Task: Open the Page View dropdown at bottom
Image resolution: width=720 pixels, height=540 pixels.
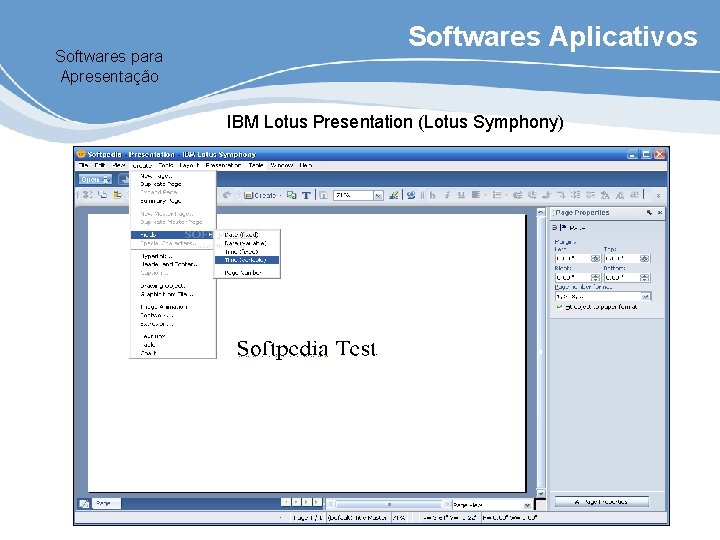Action: [x=527, y=505]
